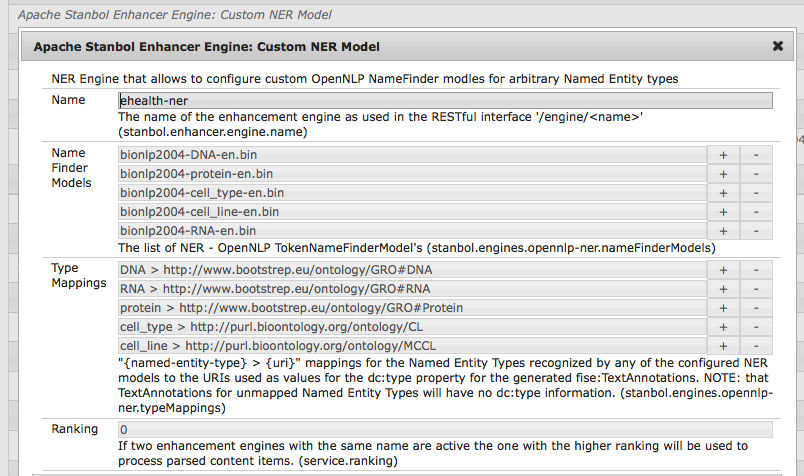Click the Ranking field showing 0

click(444, 429)
